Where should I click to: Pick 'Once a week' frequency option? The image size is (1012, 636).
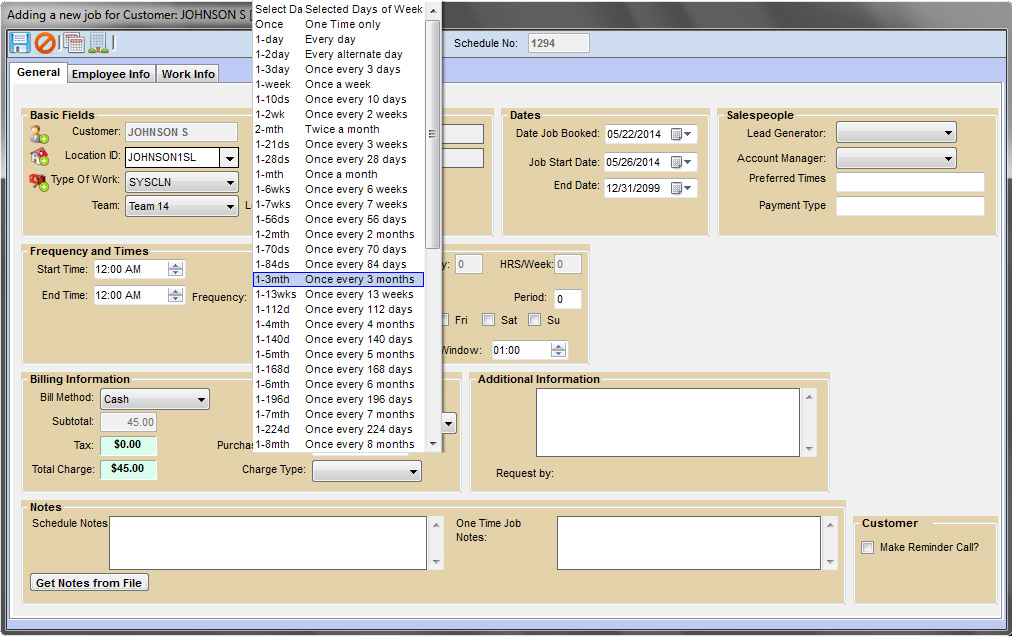click(x=339, y=85)
